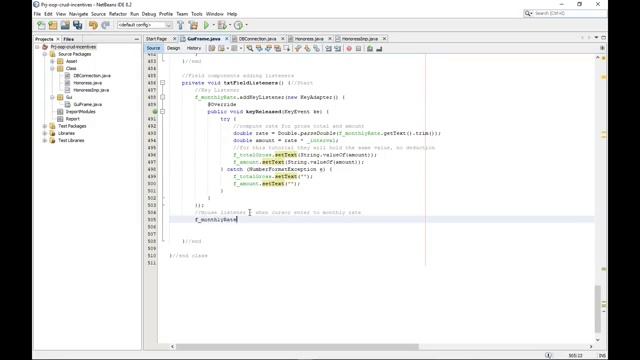The image size is (640, 360).
Task: Click the Toggle Bookmark editor icon
Action: 316,49
